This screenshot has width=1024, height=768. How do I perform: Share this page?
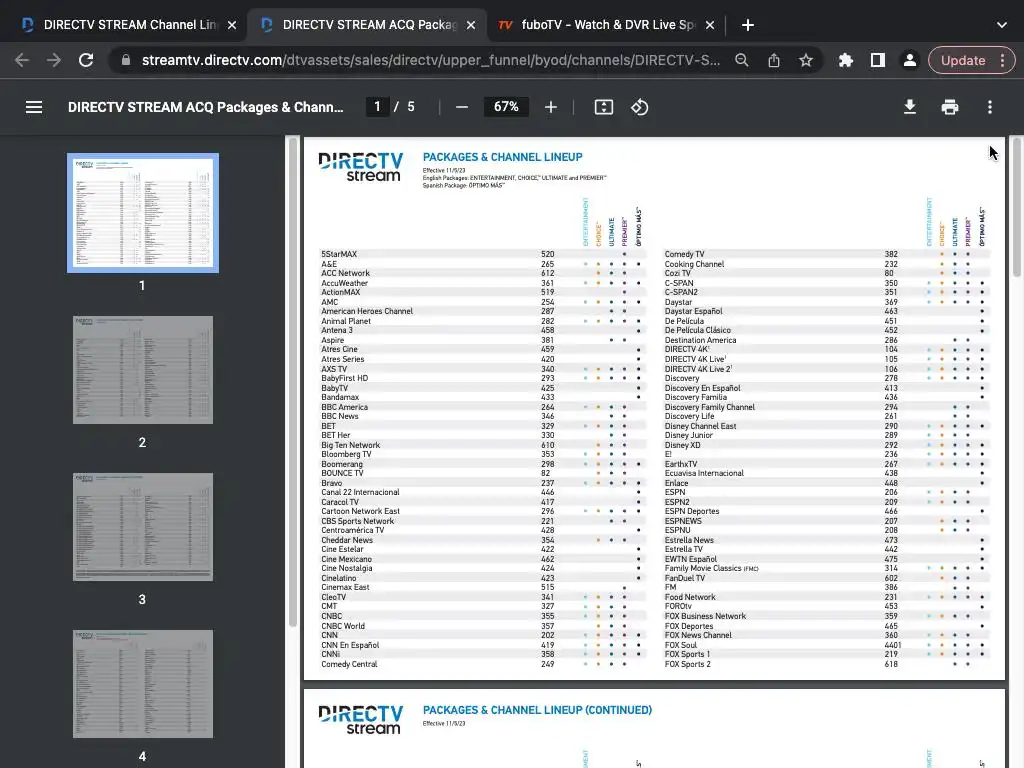point(774,60)
